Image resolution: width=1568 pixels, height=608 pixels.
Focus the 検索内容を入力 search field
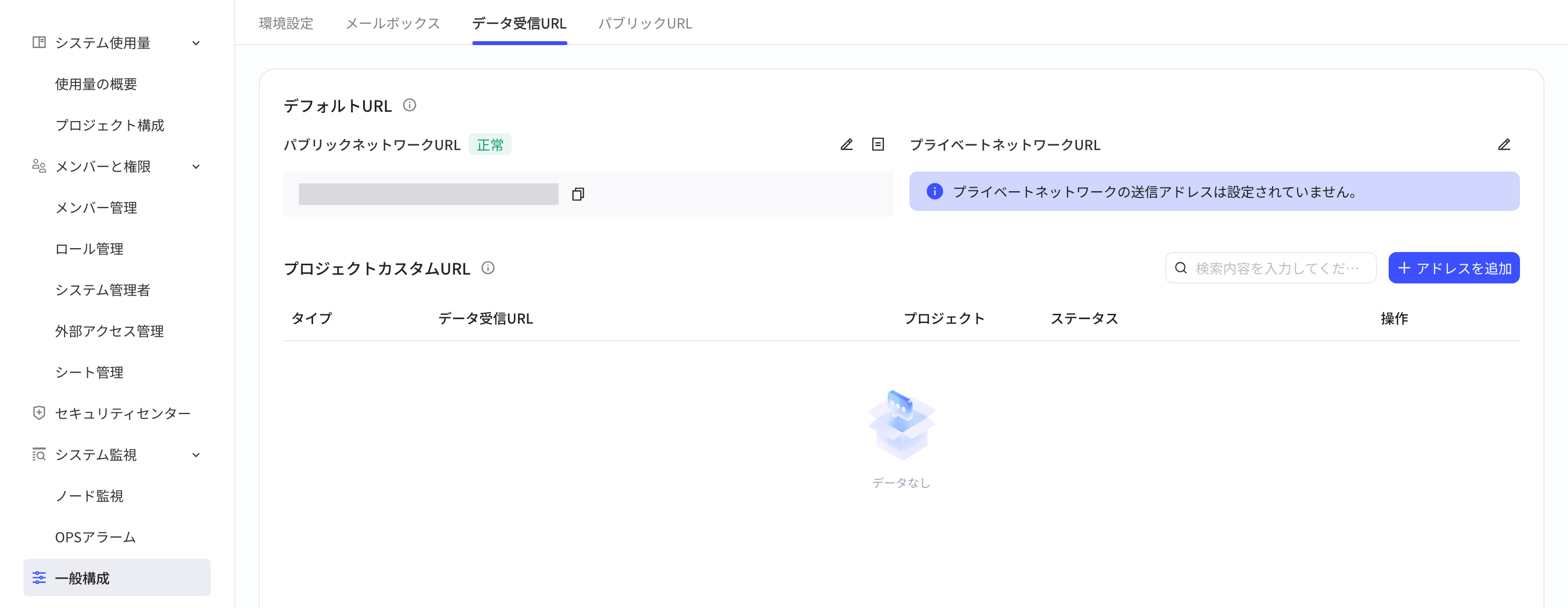(x=1271, y=268)
